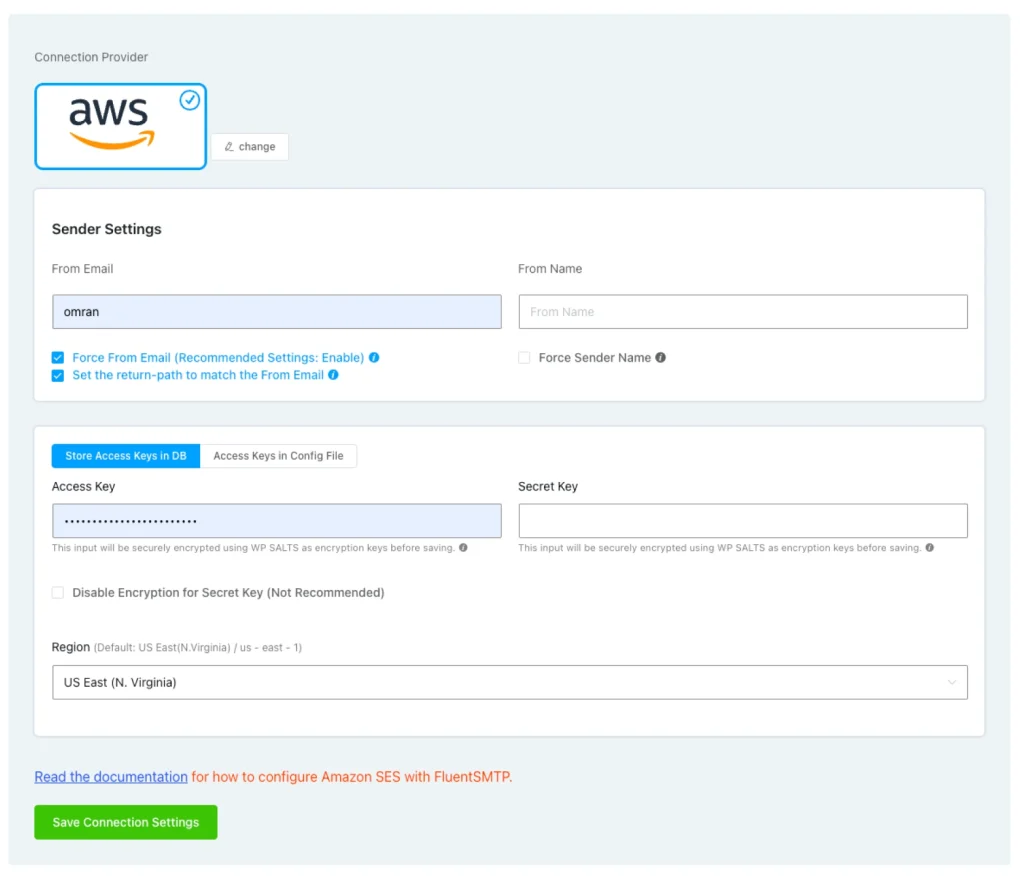This screenshot has height=881, width=1024.
Task: Click the Region dropdown chevron arrow
Action: tap(952, 682)
